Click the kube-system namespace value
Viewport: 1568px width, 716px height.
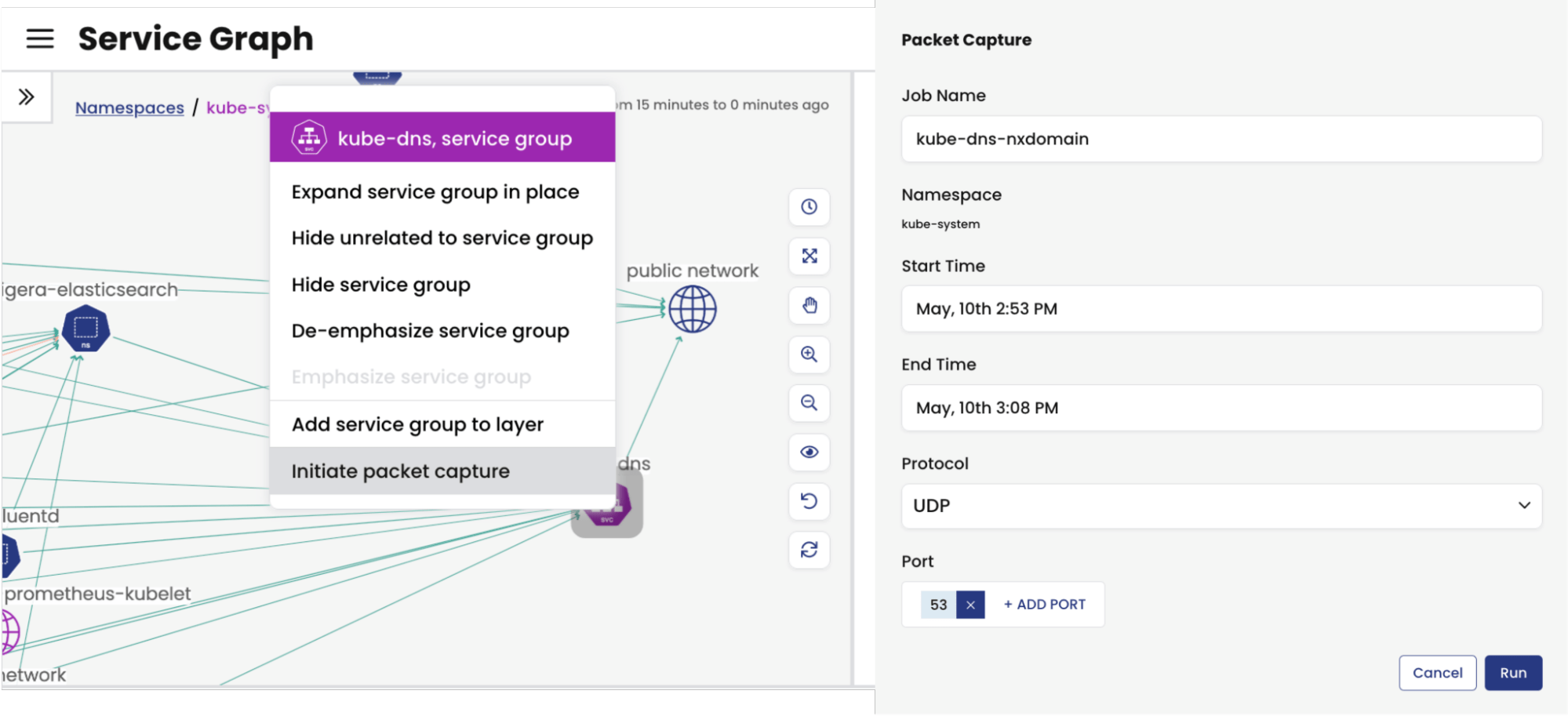click(x=940, y=224)
